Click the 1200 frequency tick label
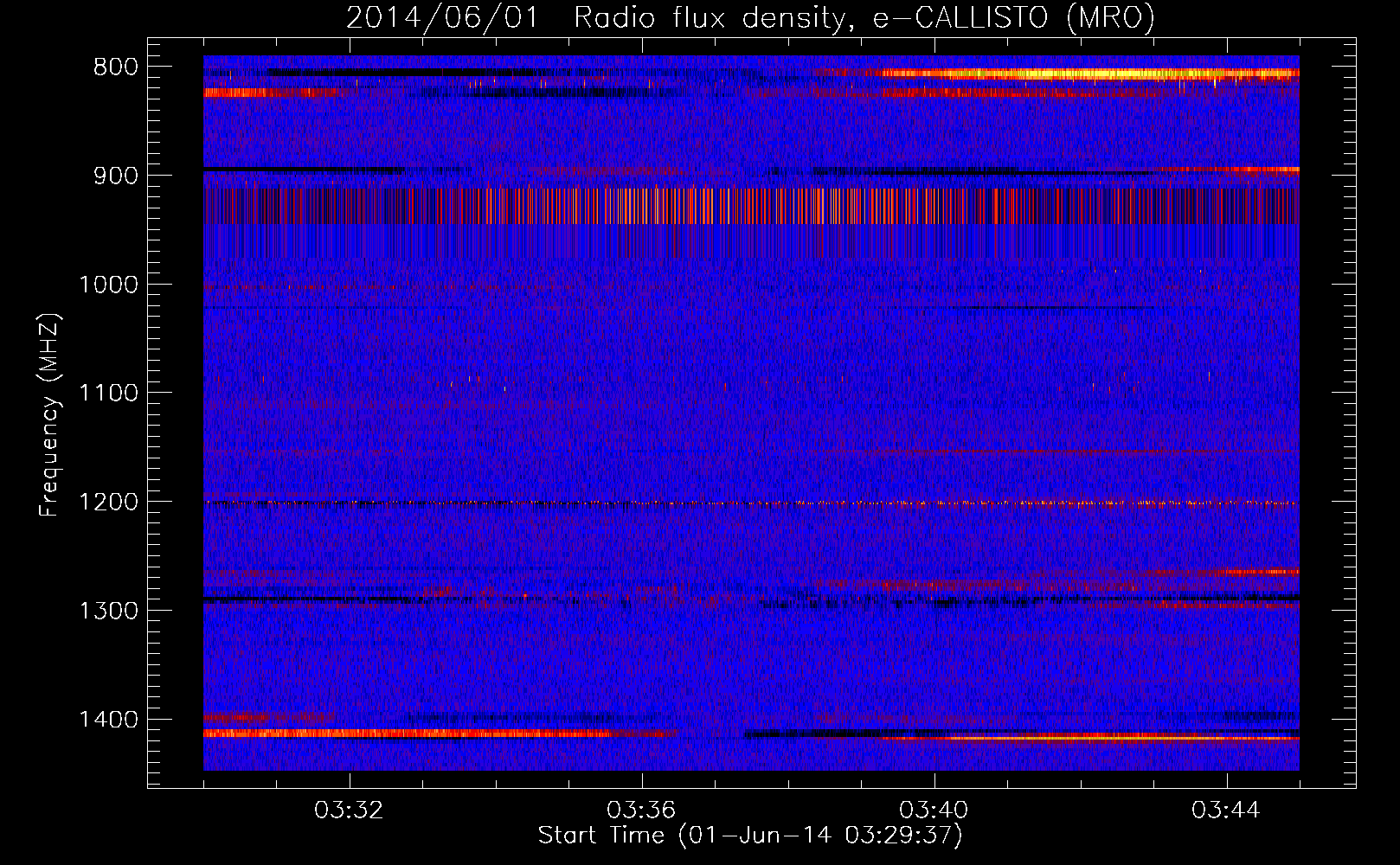Viewport: 1400px width, 865px height. [108, 502]
